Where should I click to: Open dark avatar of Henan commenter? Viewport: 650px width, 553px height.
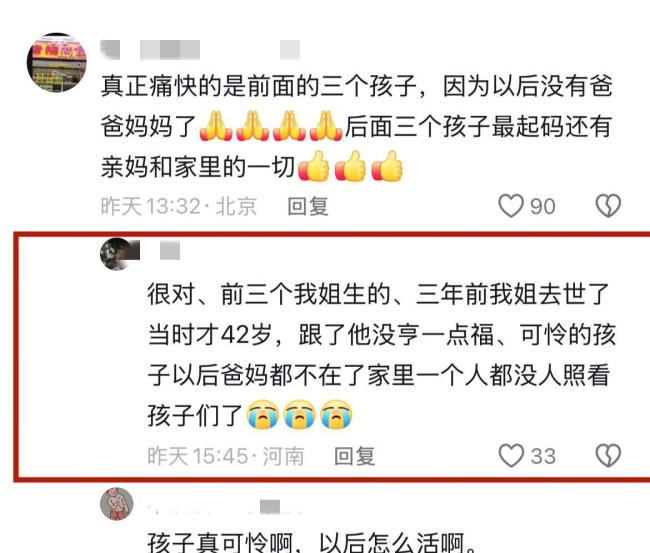[x=119, y=254]
